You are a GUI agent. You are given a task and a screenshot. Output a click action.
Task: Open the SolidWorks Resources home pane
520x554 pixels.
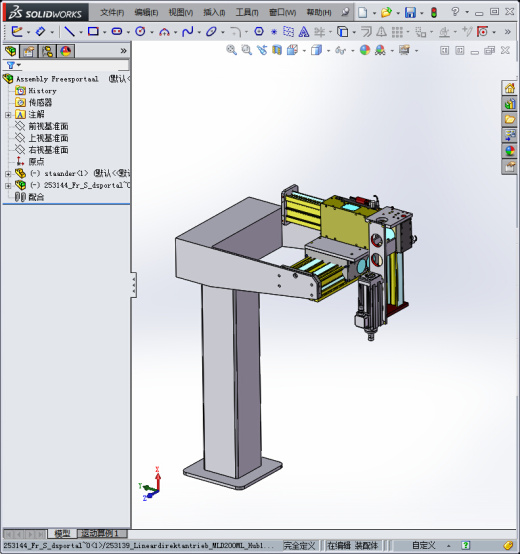point(509,88)
